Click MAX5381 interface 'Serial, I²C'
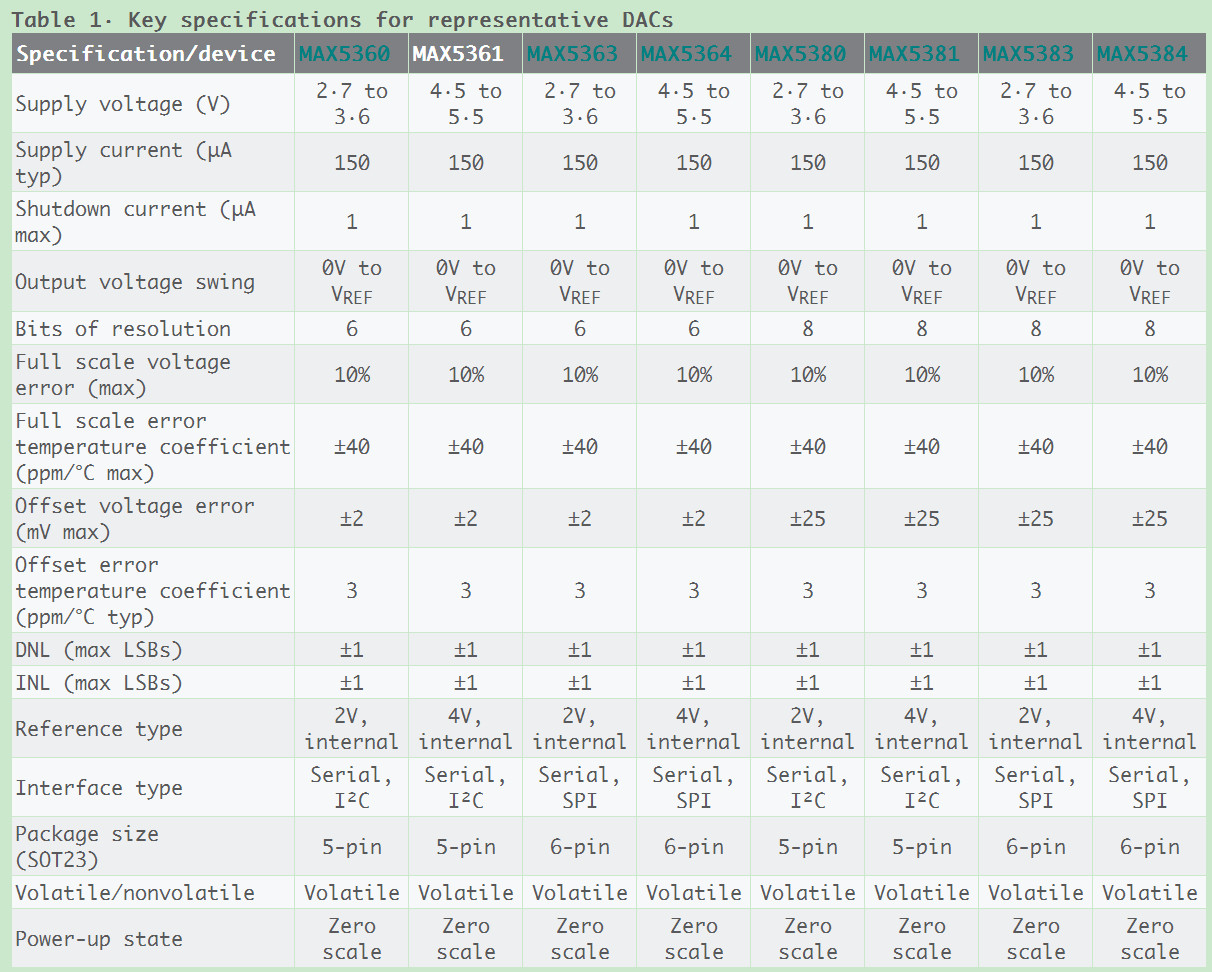 (x=921, y=788)
